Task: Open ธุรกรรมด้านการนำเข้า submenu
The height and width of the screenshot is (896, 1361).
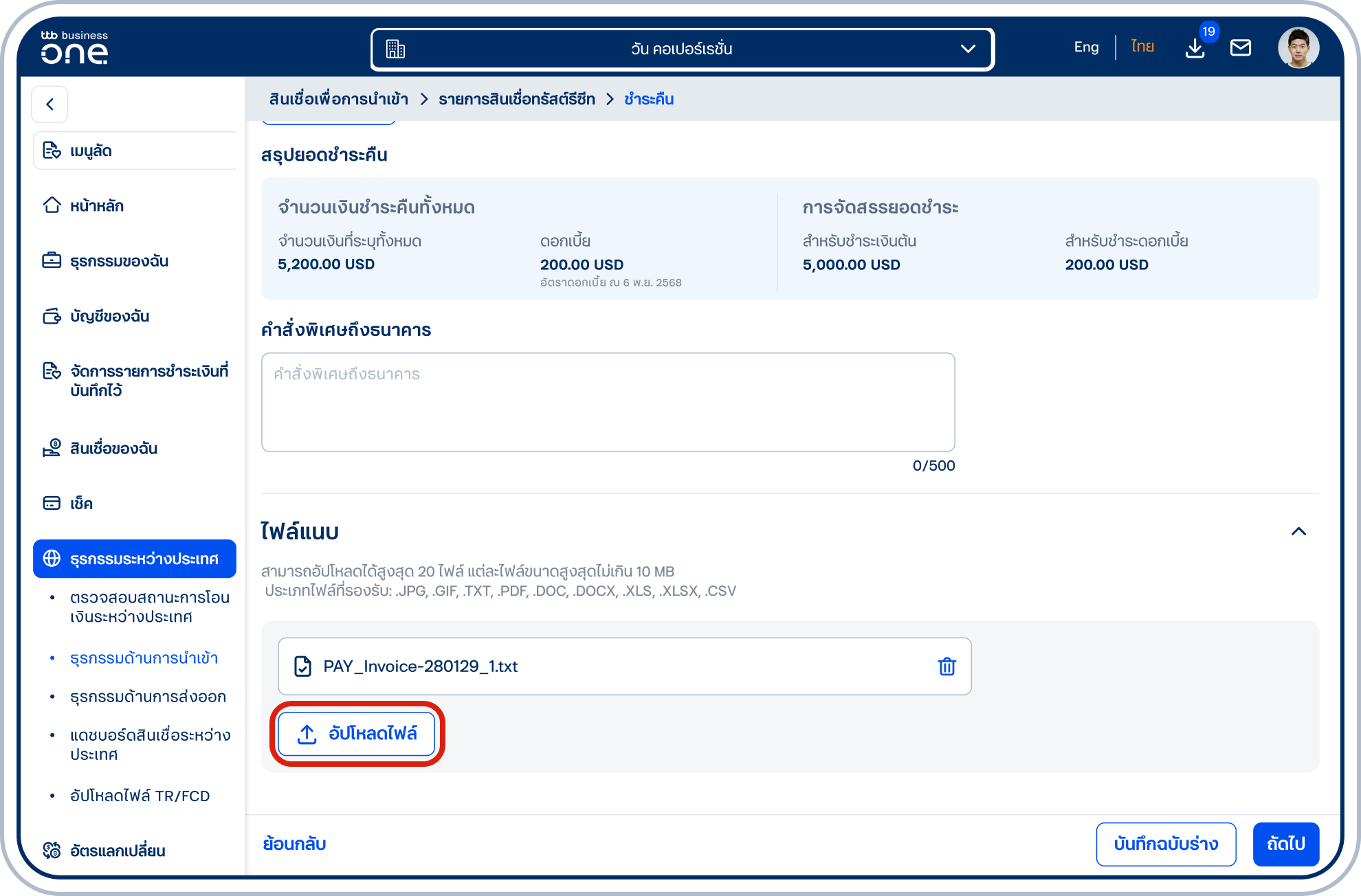Action: [144, 658]
